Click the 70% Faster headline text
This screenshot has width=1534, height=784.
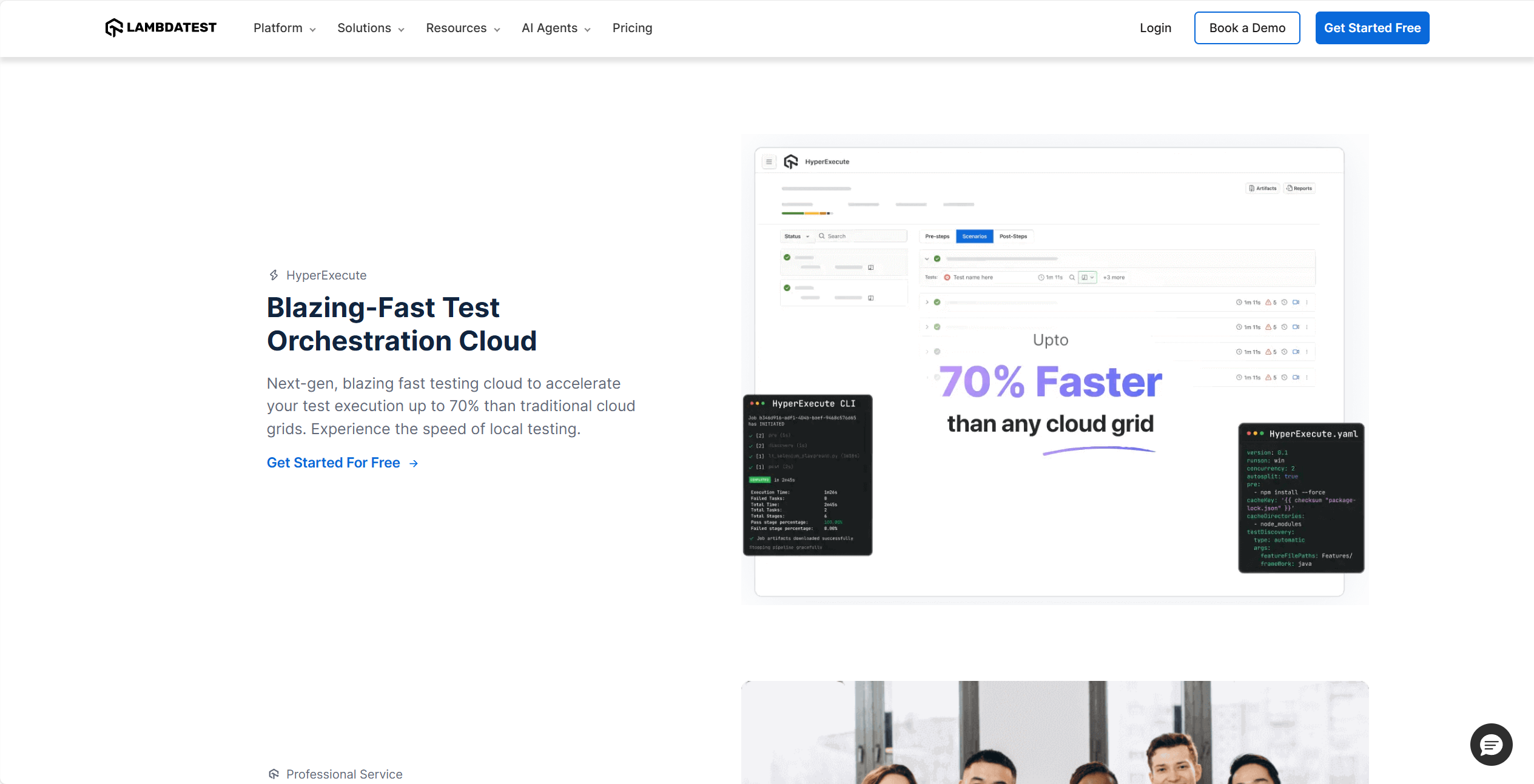click(1050, 382)
